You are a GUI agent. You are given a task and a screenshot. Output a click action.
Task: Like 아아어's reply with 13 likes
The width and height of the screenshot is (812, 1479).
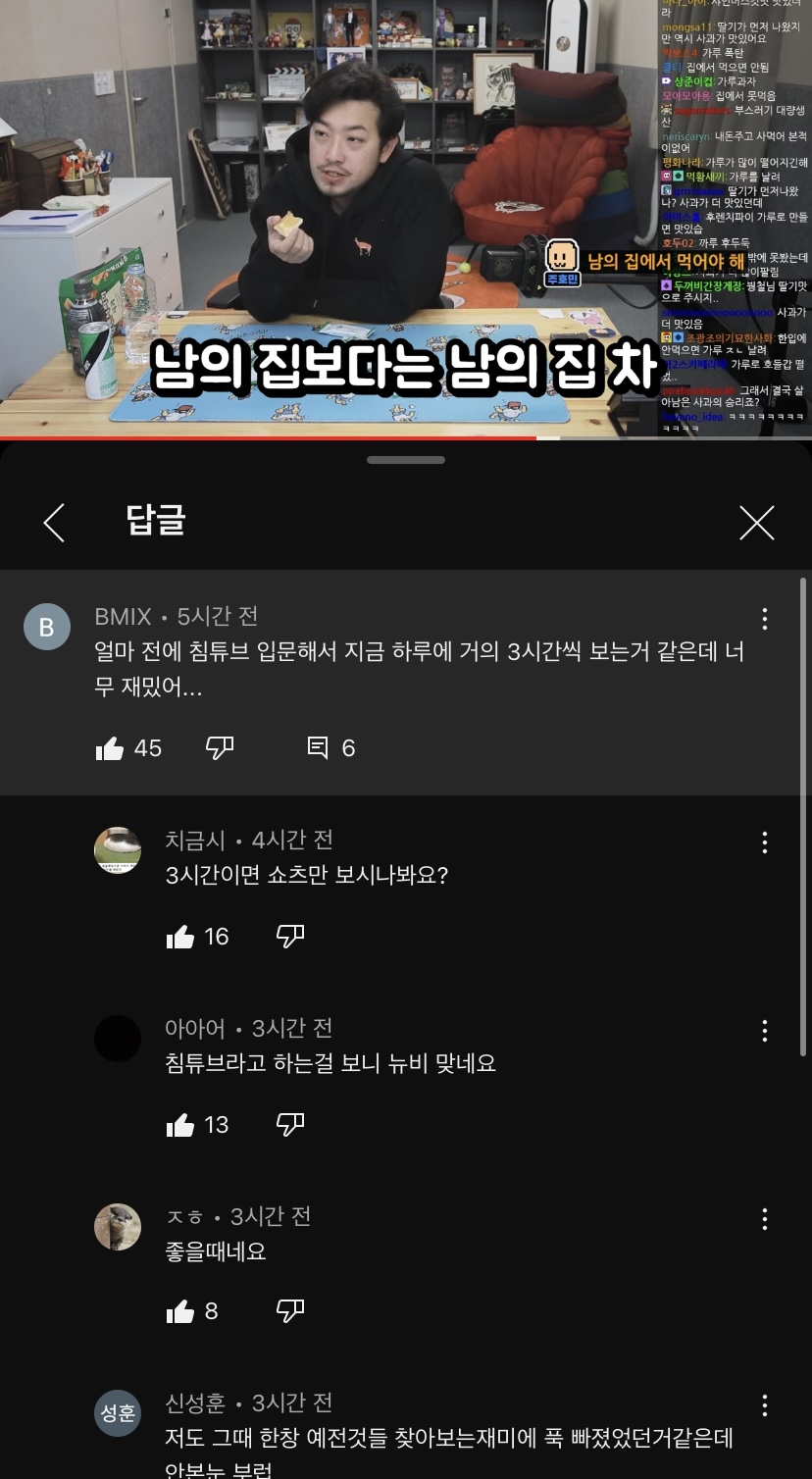(180, 1126)
